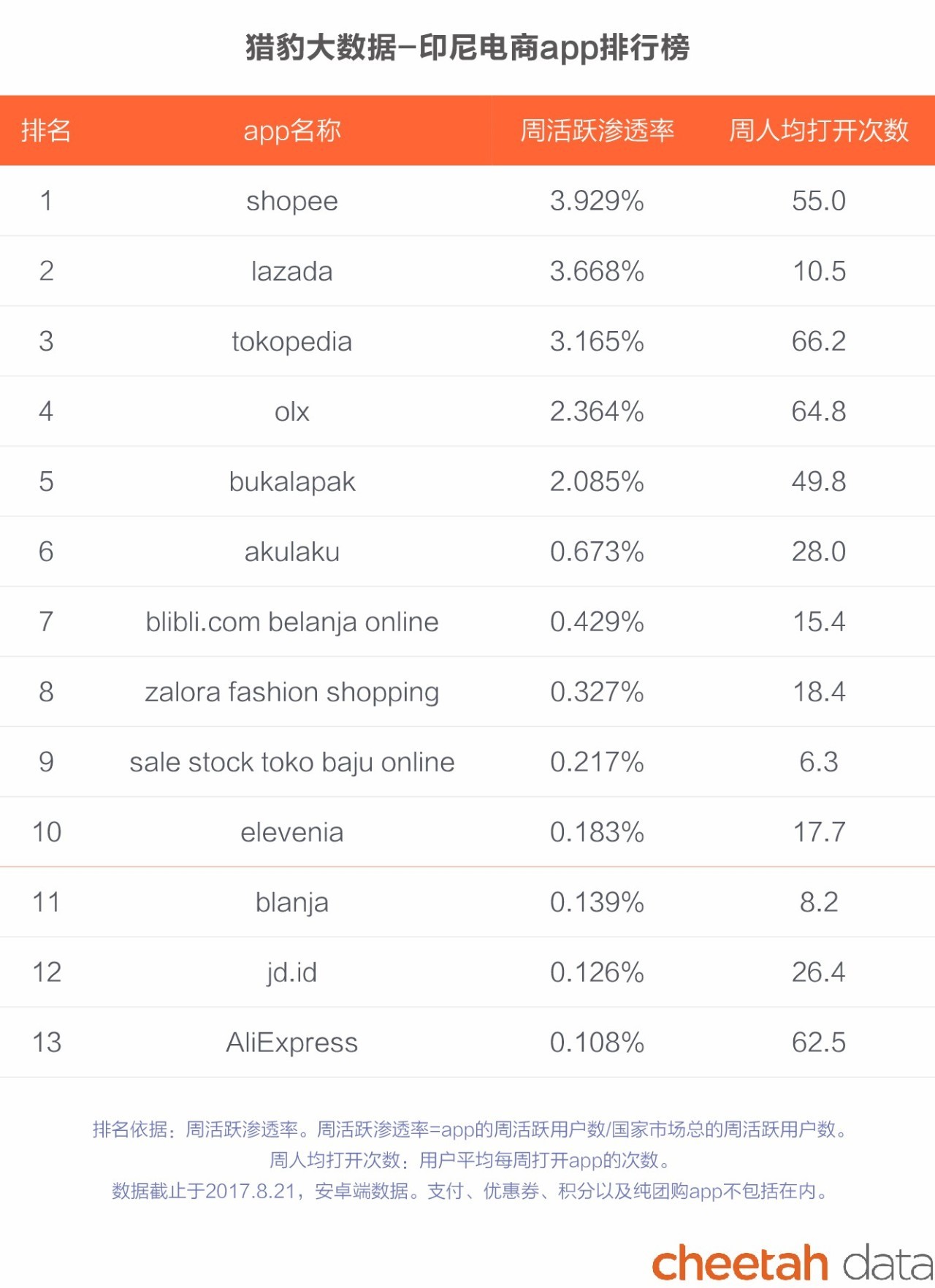
Task: Click the 周活跃渗透率 column header
Action: (x=597, y=131)
